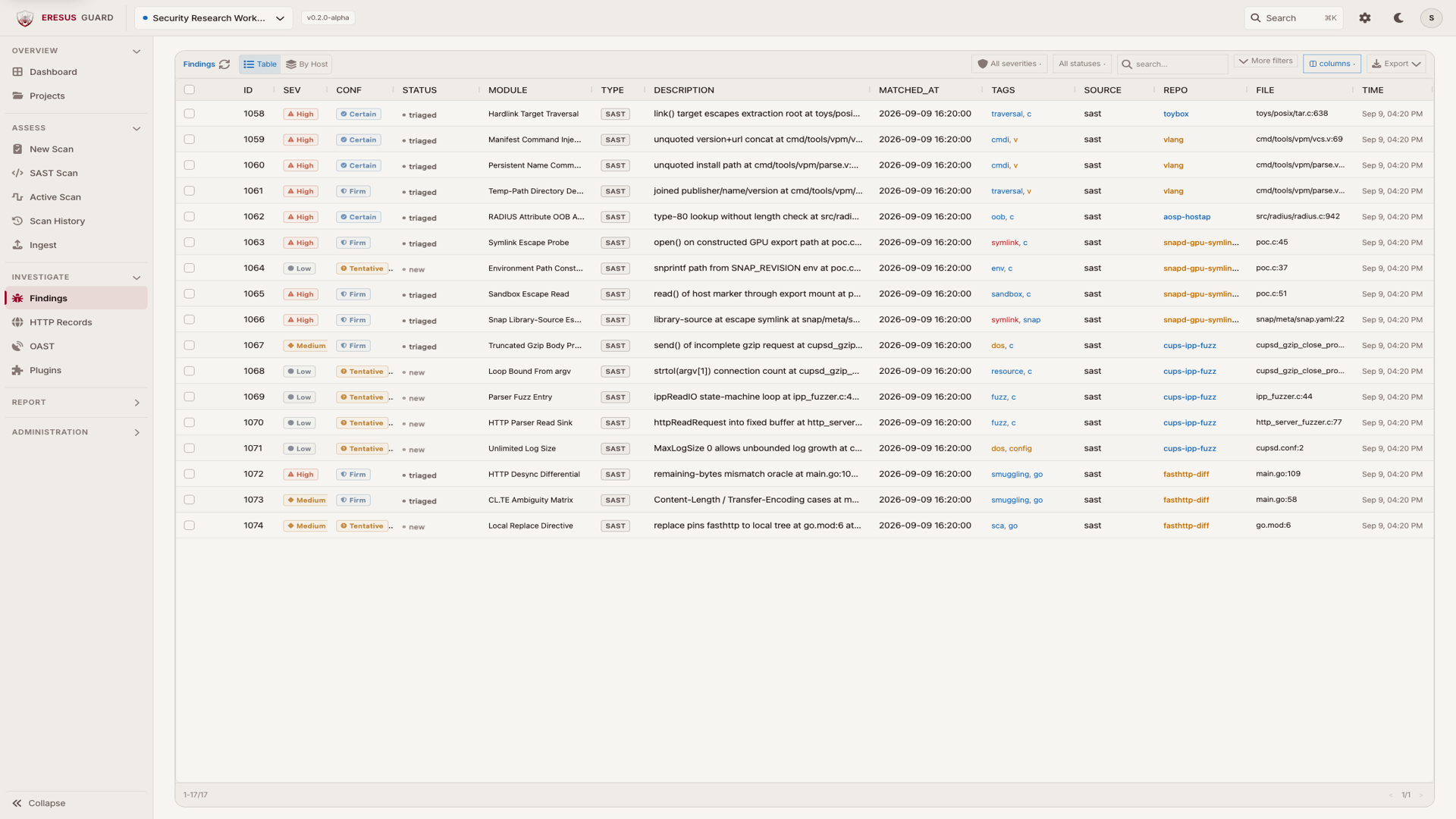The width and height of the screenshot is (1456, 819).
Task: Open Projects folder icon in sidebar
Action: 17,96
